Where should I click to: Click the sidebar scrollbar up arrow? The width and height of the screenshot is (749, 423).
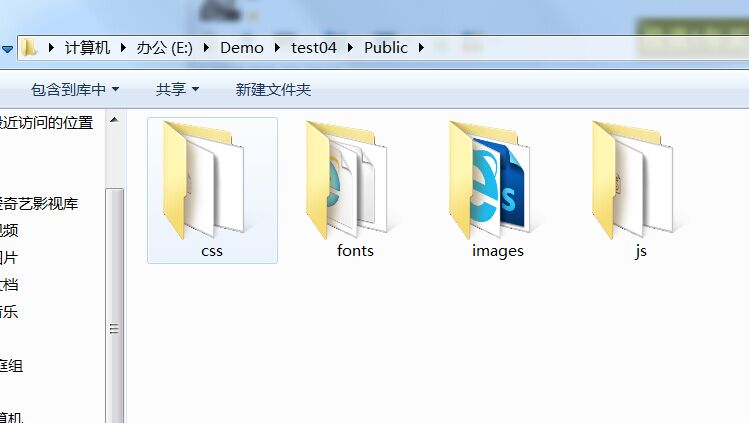click(x=115, y=120)
